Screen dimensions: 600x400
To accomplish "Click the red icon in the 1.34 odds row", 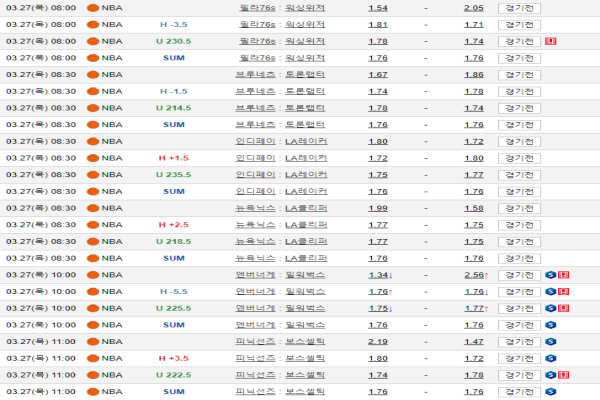I will 563,275.
